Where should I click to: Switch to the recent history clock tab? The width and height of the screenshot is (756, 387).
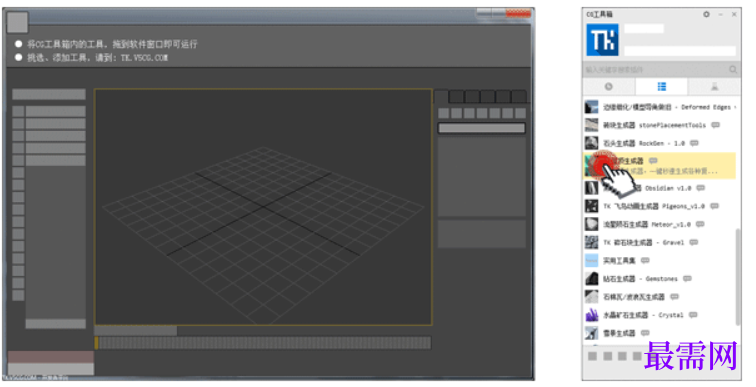pos(608,87)
